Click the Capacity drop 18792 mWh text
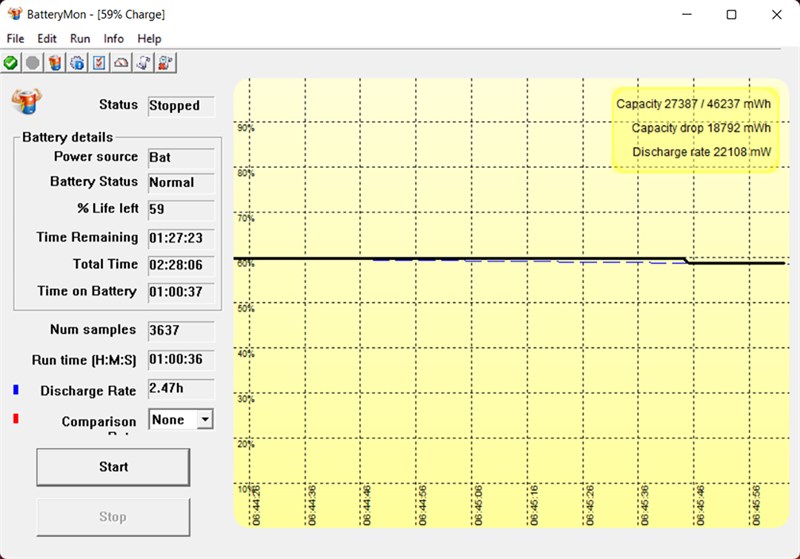 701,128
